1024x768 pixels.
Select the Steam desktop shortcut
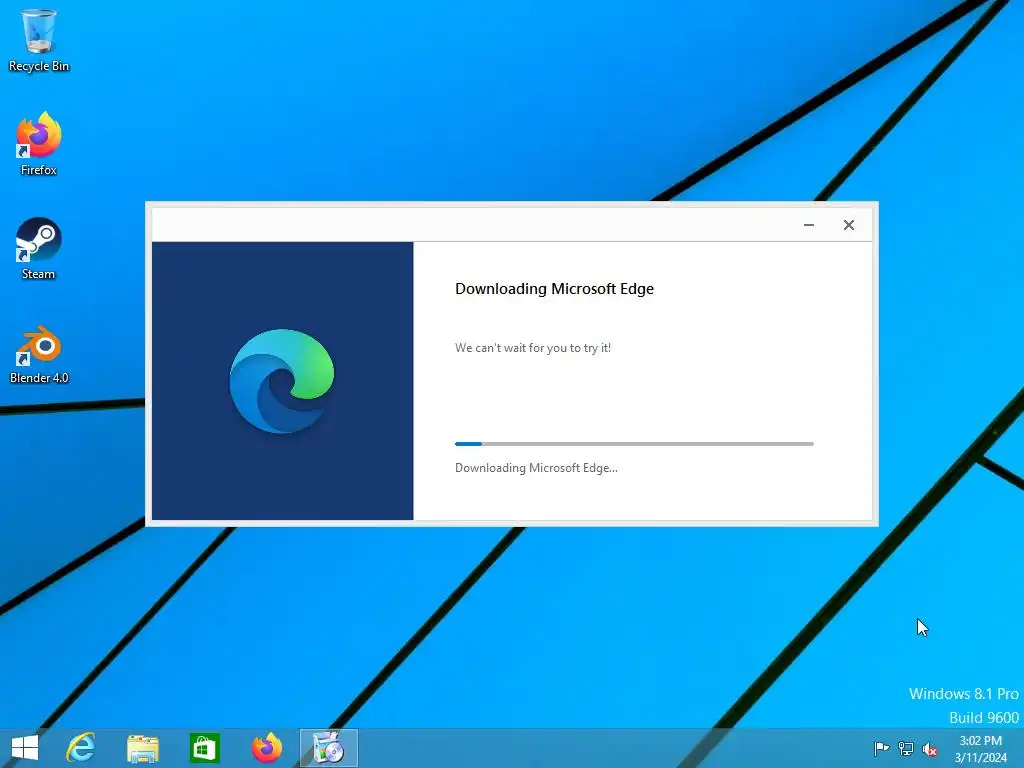39,248
